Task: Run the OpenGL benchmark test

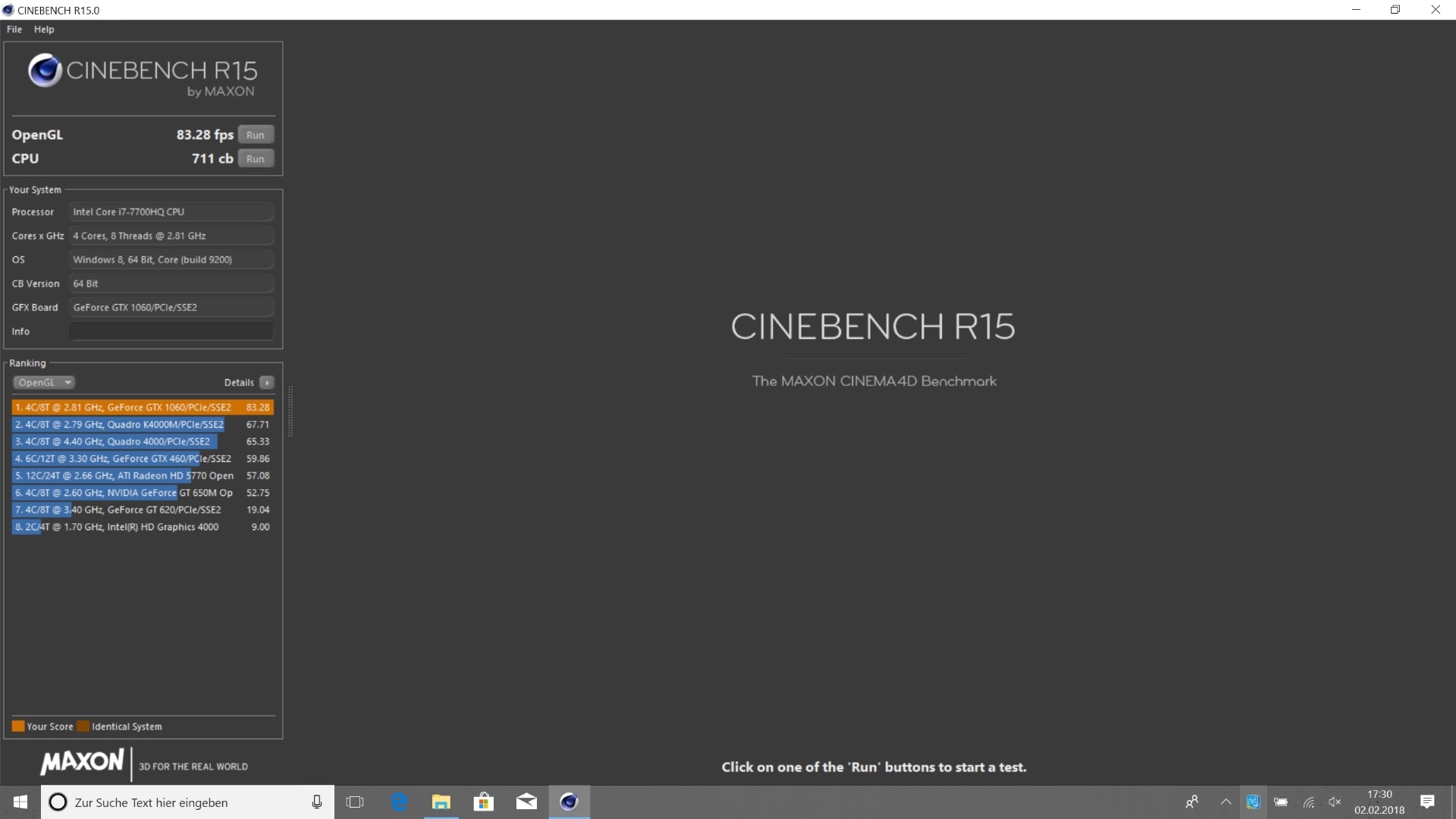Action: point(256,134)
